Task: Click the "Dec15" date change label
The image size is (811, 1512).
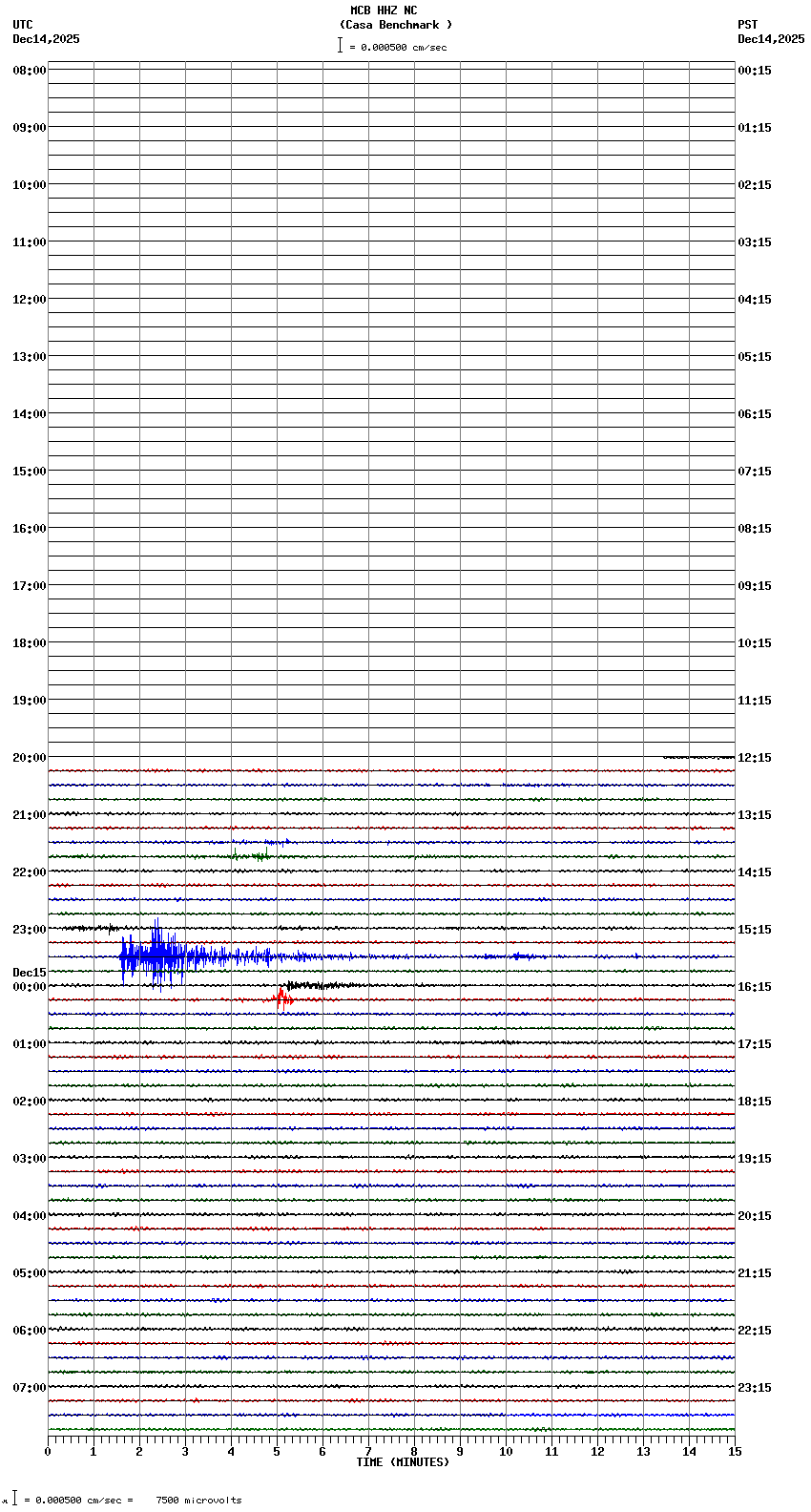Action: [29, 973]
